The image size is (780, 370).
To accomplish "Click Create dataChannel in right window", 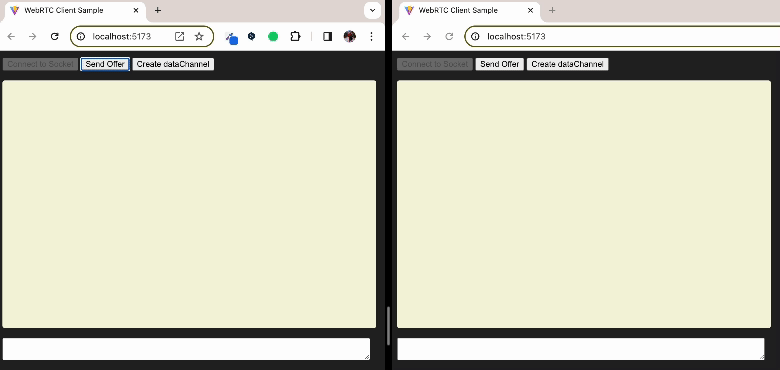I will (x=567, y=64).
